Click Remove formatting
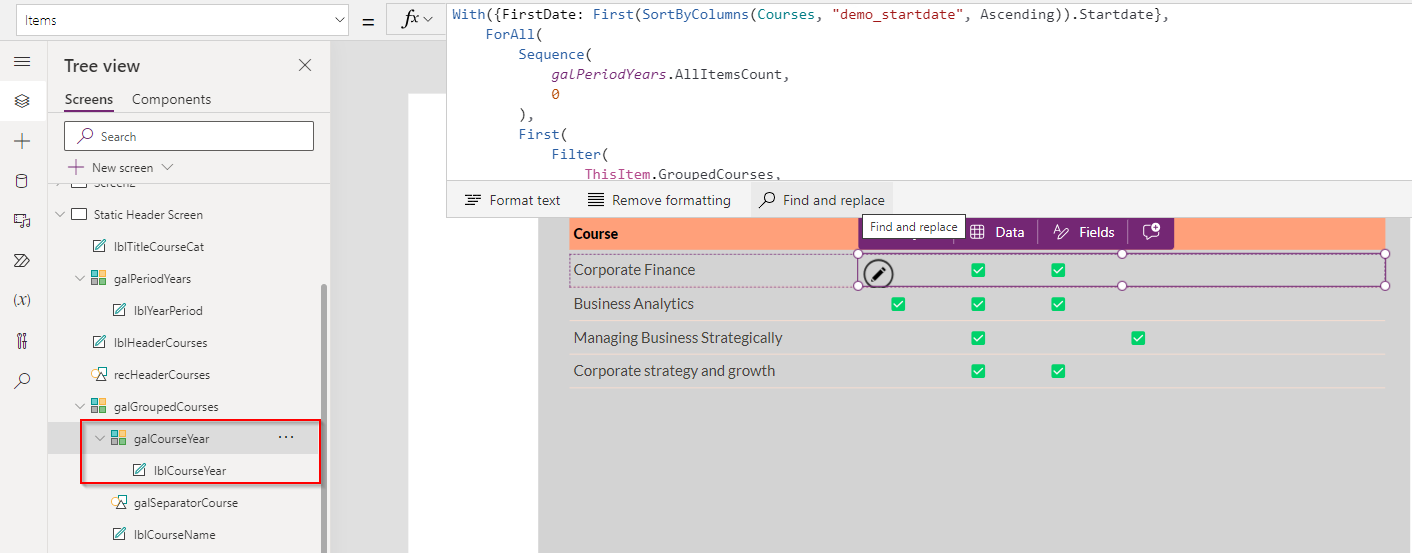1412x553 pixels. point(659,200)
